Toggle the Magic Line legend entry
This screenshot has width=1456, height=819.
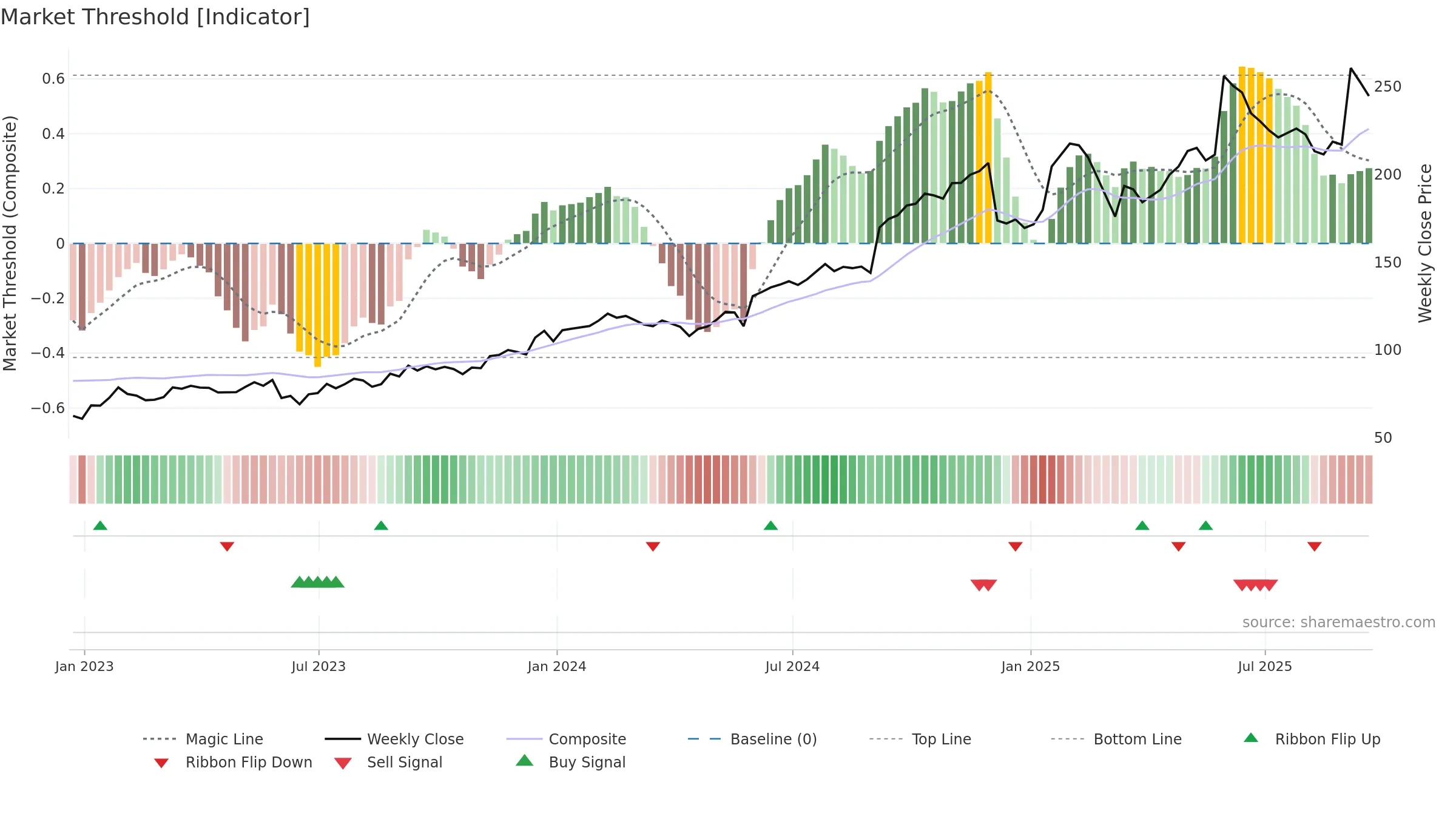pos(203,739)
